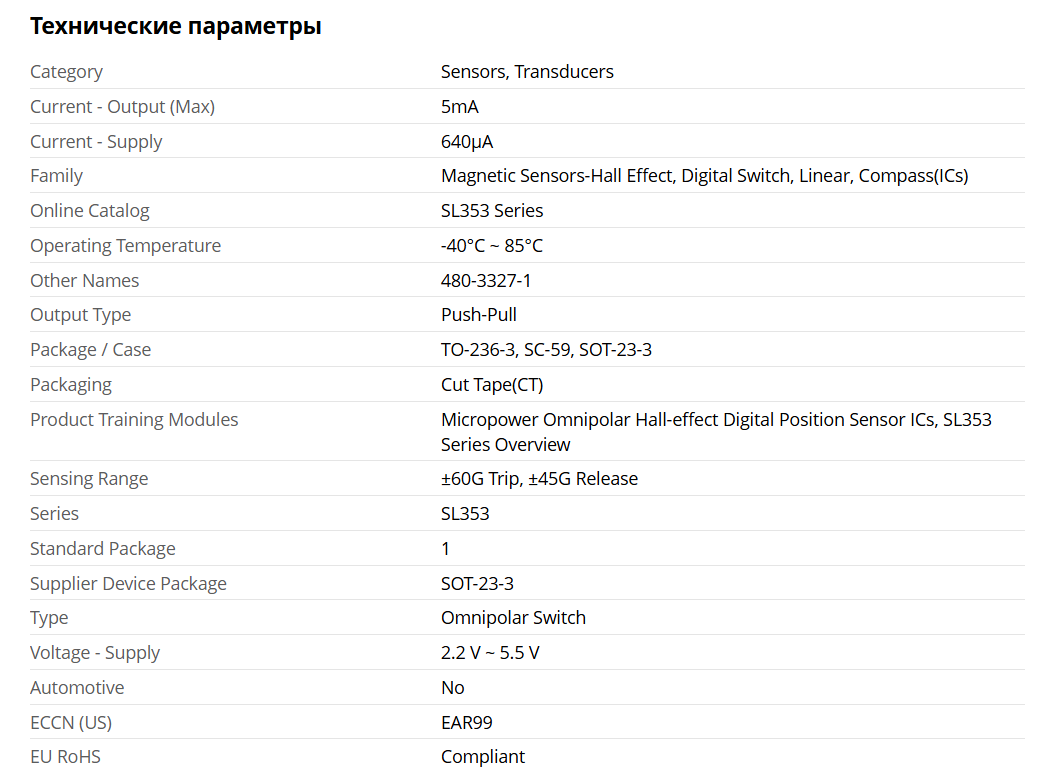
Task: Click the "EAR99" ECCN value
Action: (x=467, y=723)
